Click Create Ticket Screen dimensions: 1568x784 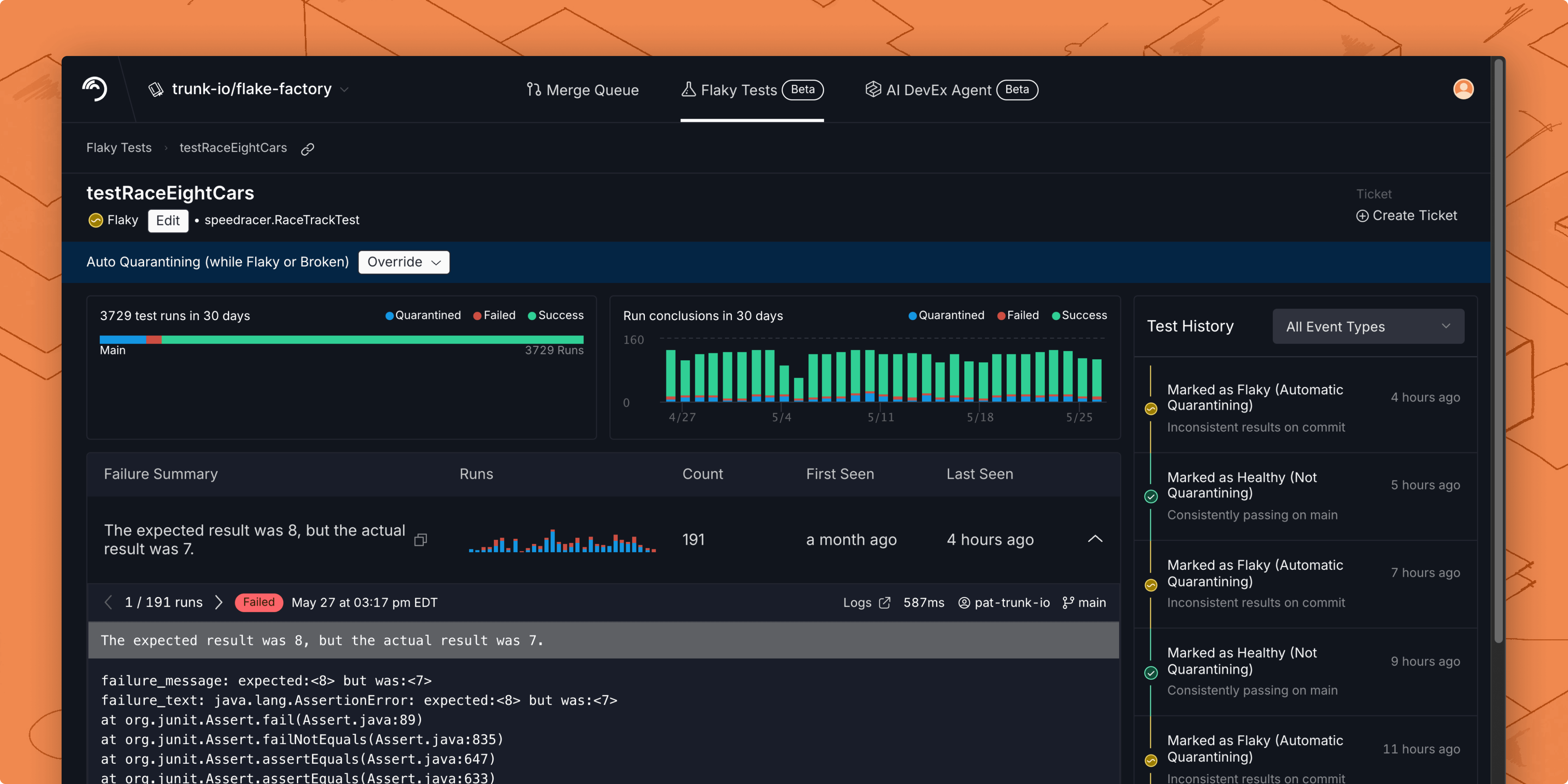tap(1407, 216)
